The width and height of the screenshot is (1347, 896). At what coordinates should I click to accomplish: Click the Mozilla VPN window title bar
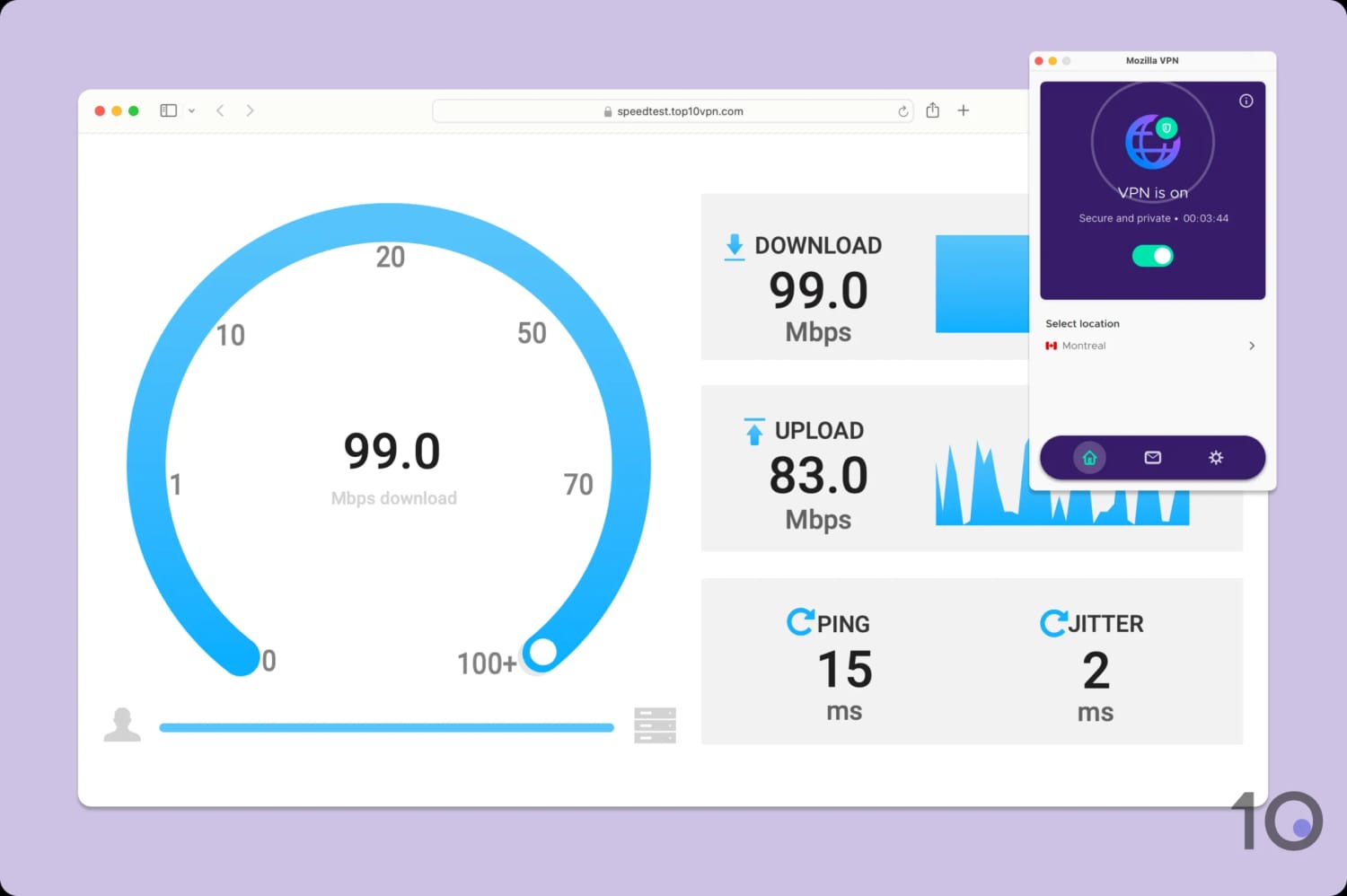click(x=1152, y=60)
